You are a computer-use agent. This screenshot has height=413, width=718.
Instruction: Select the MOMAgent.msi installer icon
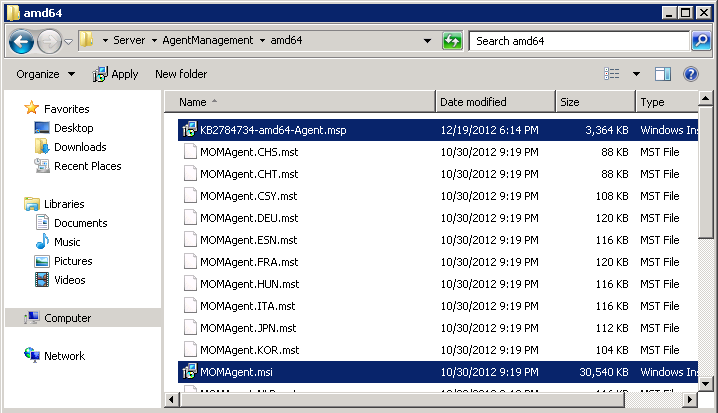[x=188, y=371]
